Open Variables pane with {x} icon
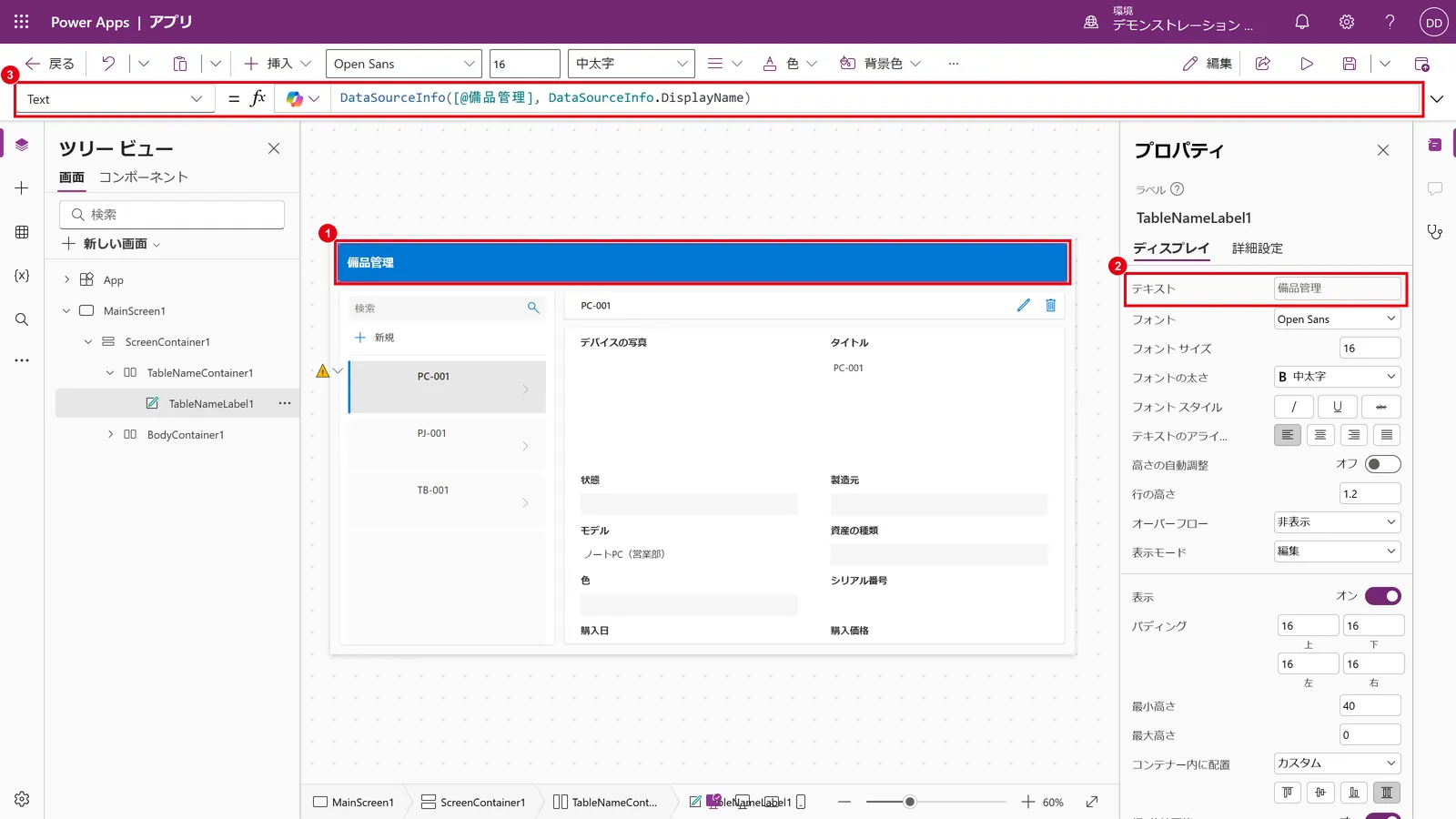 point(22,275)
